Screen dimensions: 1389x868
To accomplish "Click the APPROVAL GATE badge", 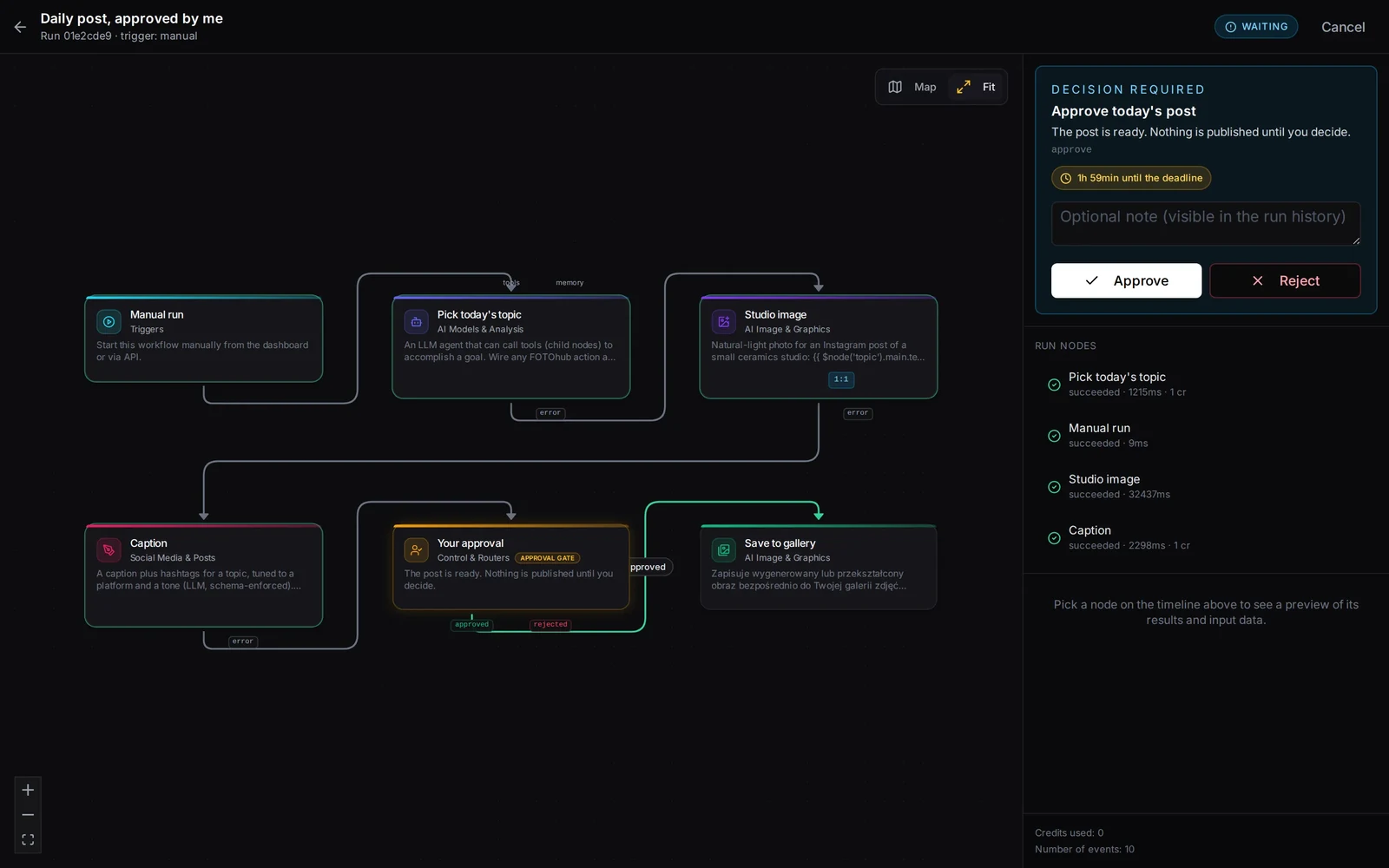I will (547, 558).
